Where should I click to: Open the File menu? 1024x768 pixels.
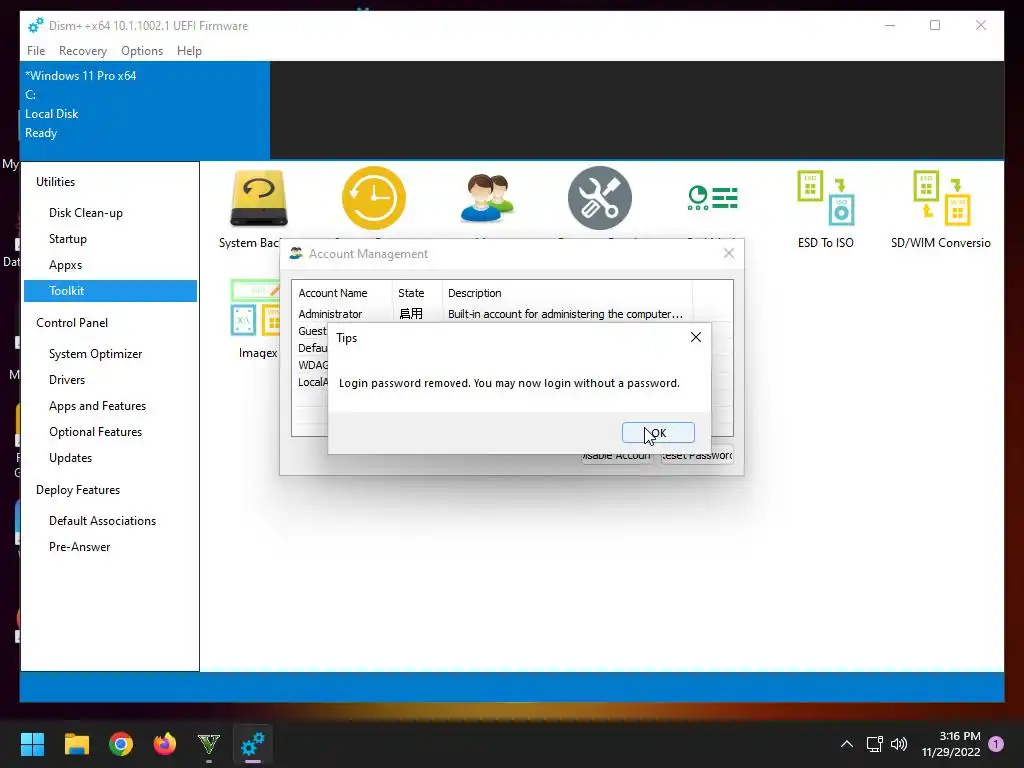pyautogui.click(x=36, y=50)
